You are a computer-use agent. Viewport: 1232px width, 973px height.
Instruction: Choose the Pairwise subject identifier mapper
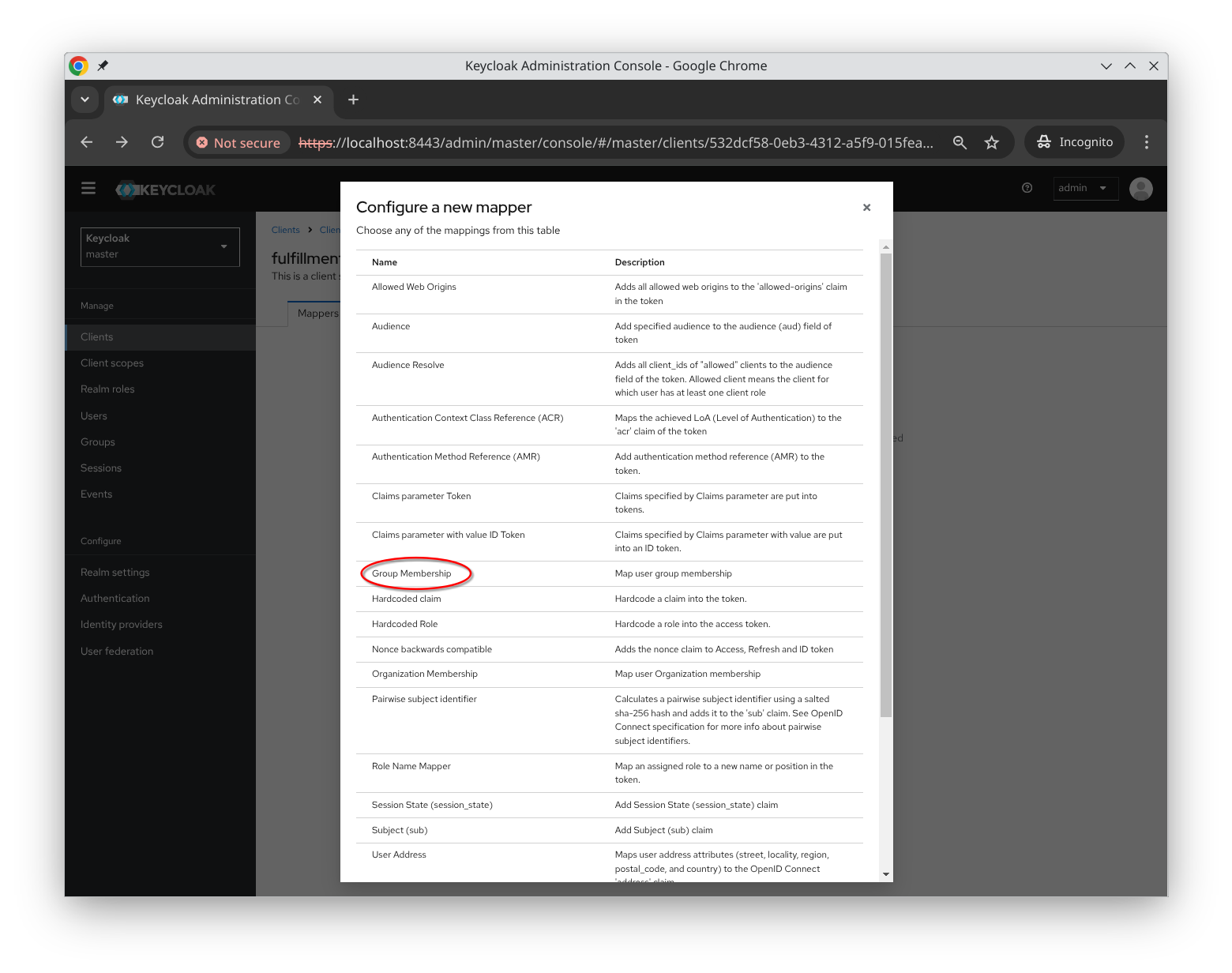click(x=424, y=699)
